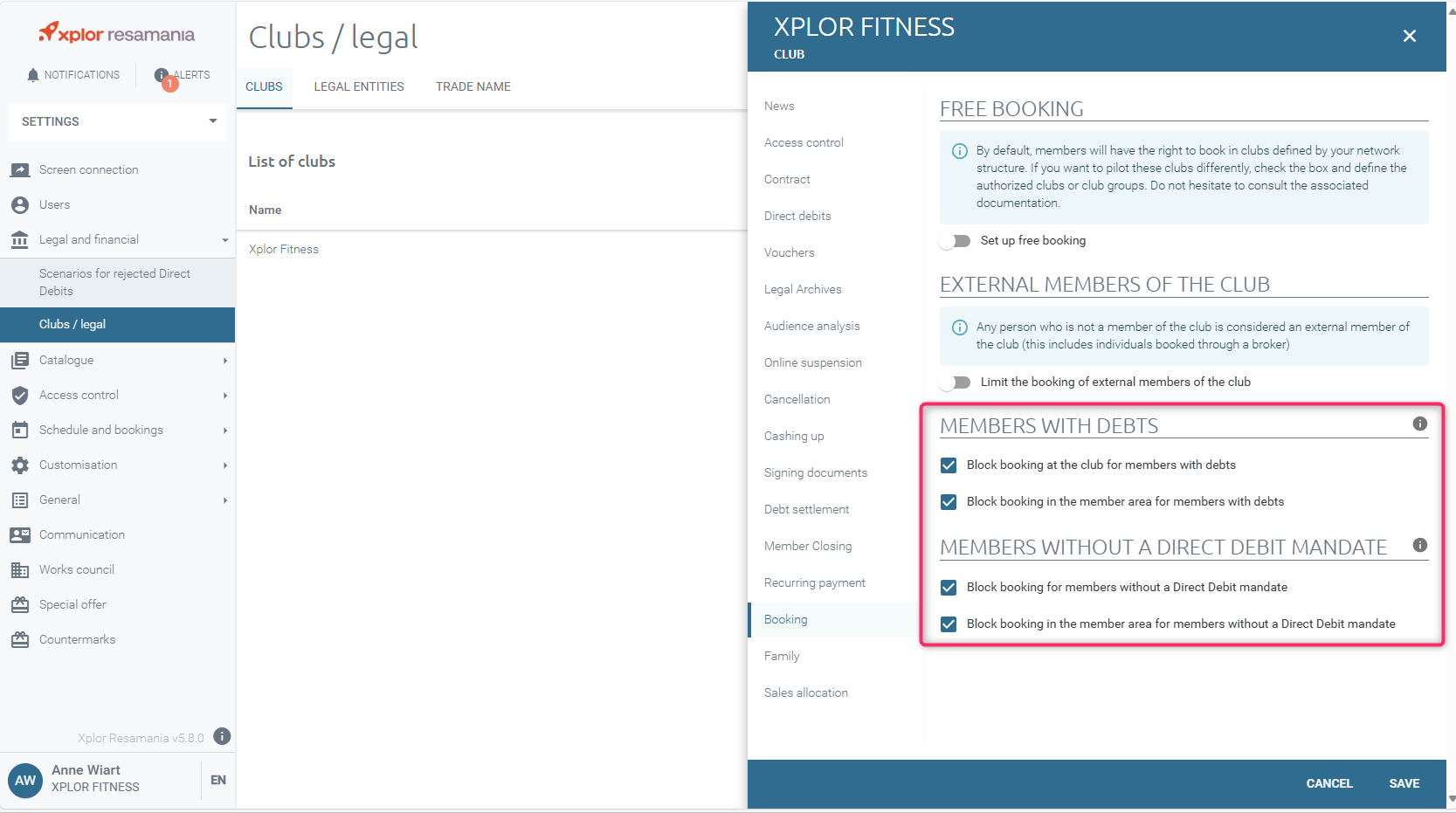Click the Legal and financial bank icon

(20, 239)
